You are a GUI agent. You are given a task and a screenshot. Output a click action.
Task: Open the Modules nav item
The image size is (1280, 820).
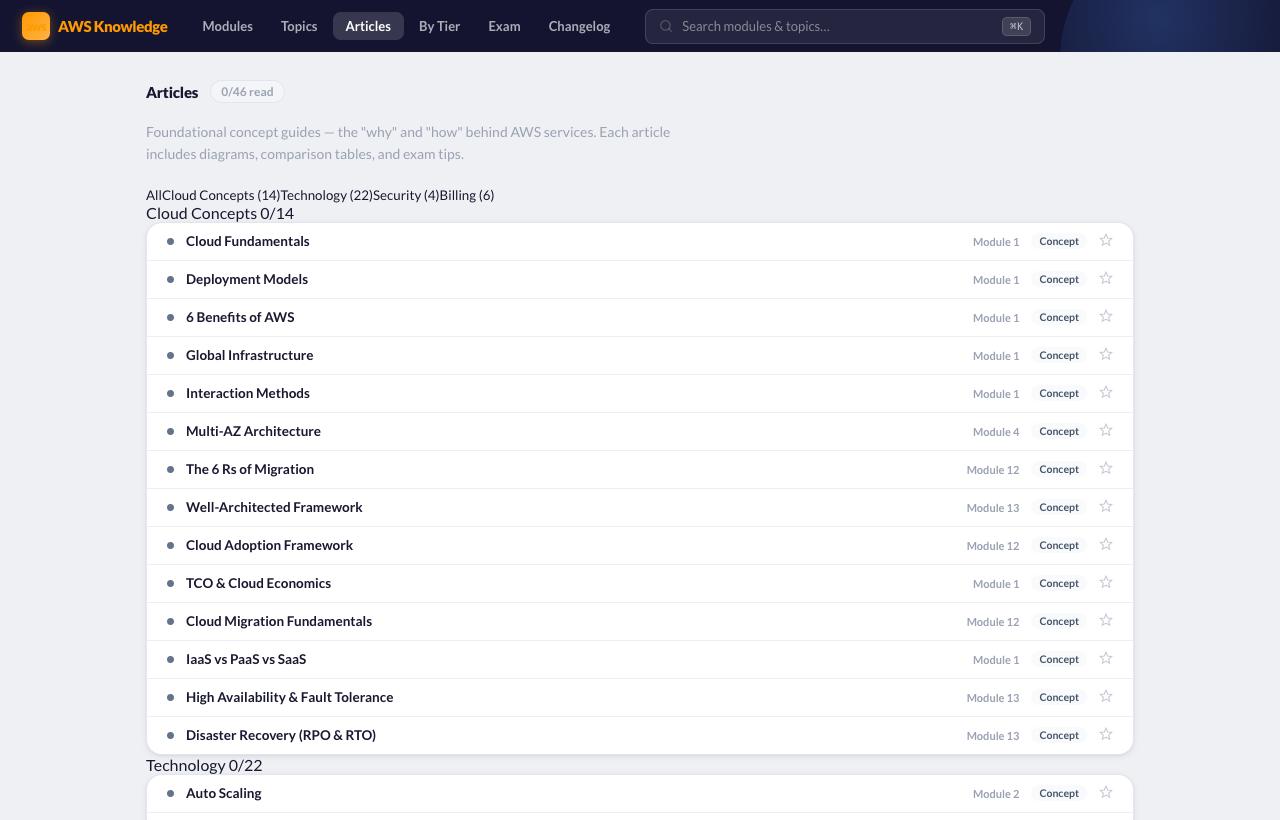[227, 26]
